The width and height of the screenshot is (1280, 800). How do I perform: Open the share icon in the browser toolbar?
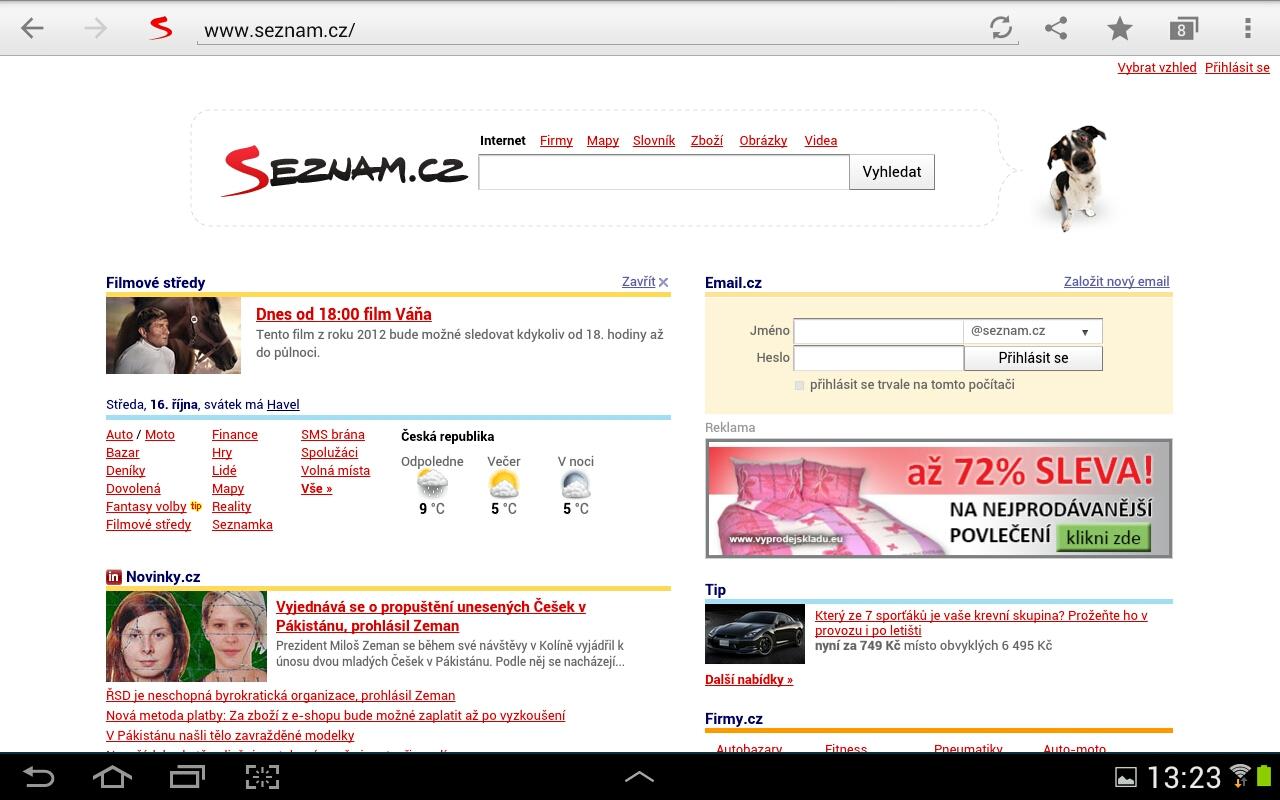[x=1056, y=28]
